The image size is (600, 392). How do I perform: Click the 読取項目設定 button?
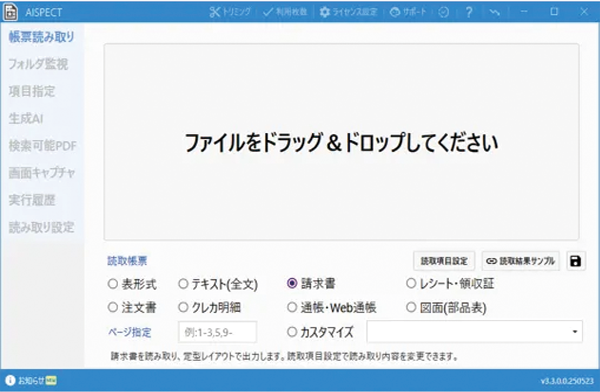point(444,261)
